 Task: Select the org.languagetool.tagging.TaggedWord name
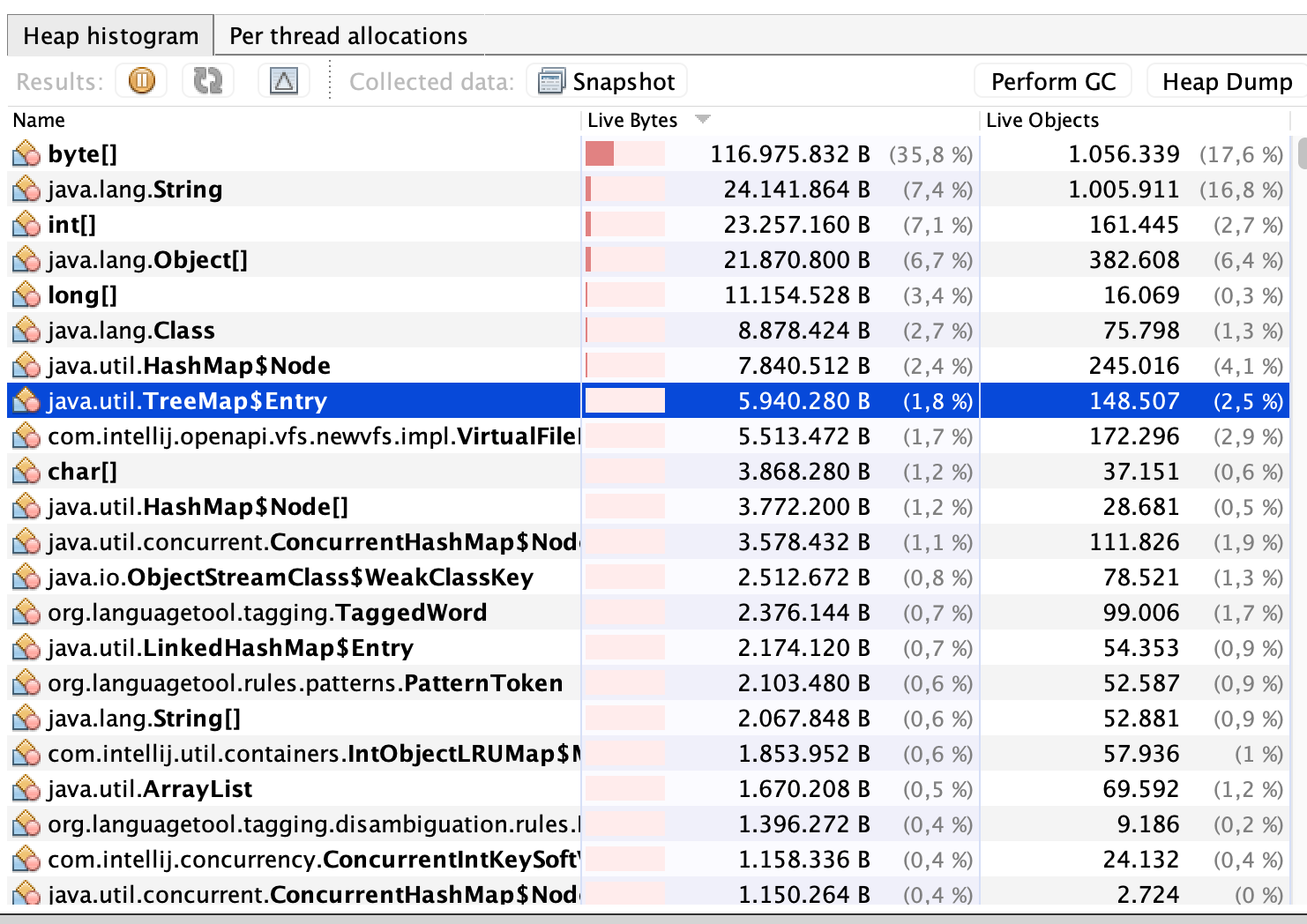267,613
